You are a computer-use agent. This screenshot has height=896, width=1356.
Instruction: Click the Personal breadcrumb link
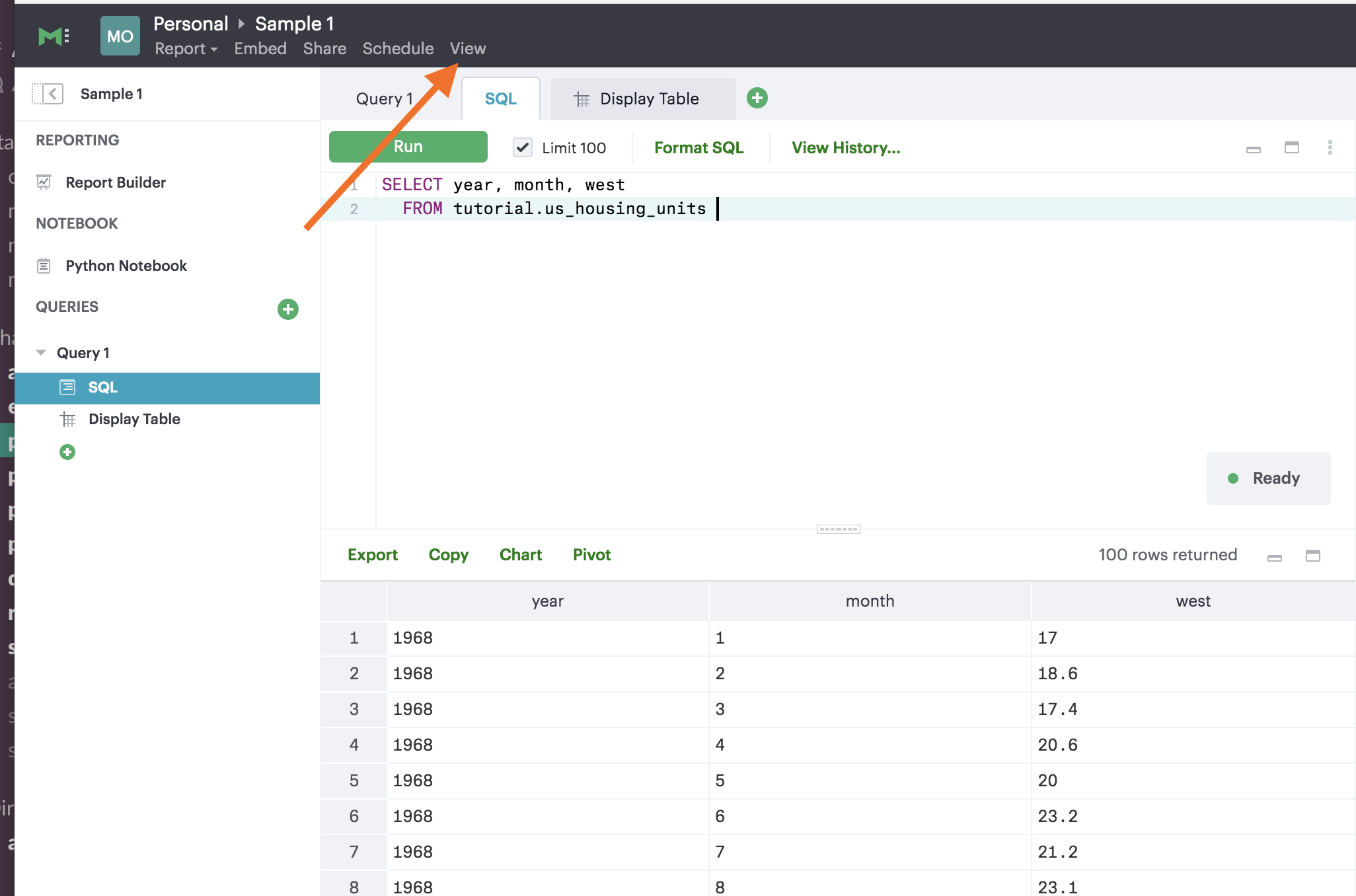(x=190, y=24)
